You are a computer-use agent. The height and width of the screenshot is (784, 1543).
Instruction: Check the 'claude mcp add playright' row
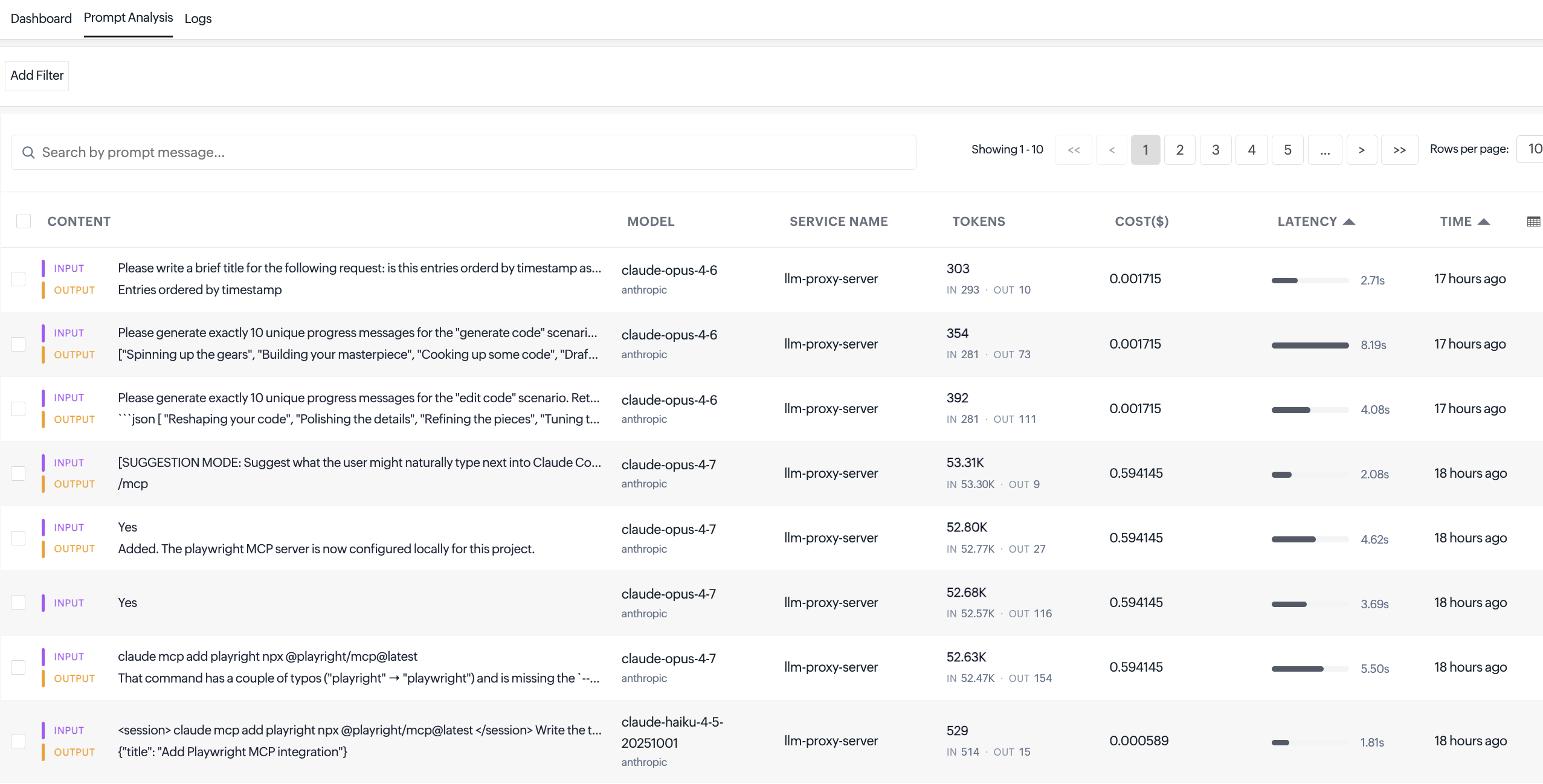pos(18,667)
